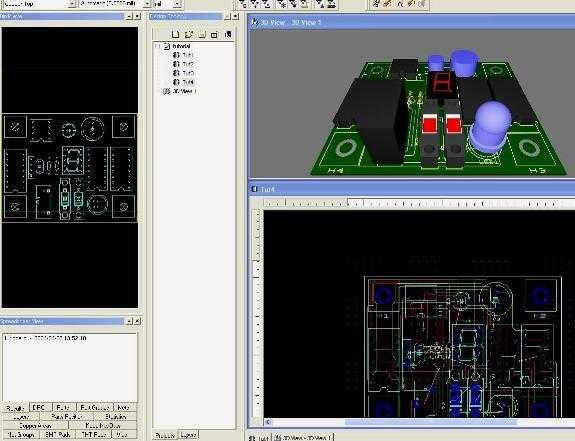Click the second Design Toolbox toolbar icon
Screen dimensions: 575x441
coord(188,34)
